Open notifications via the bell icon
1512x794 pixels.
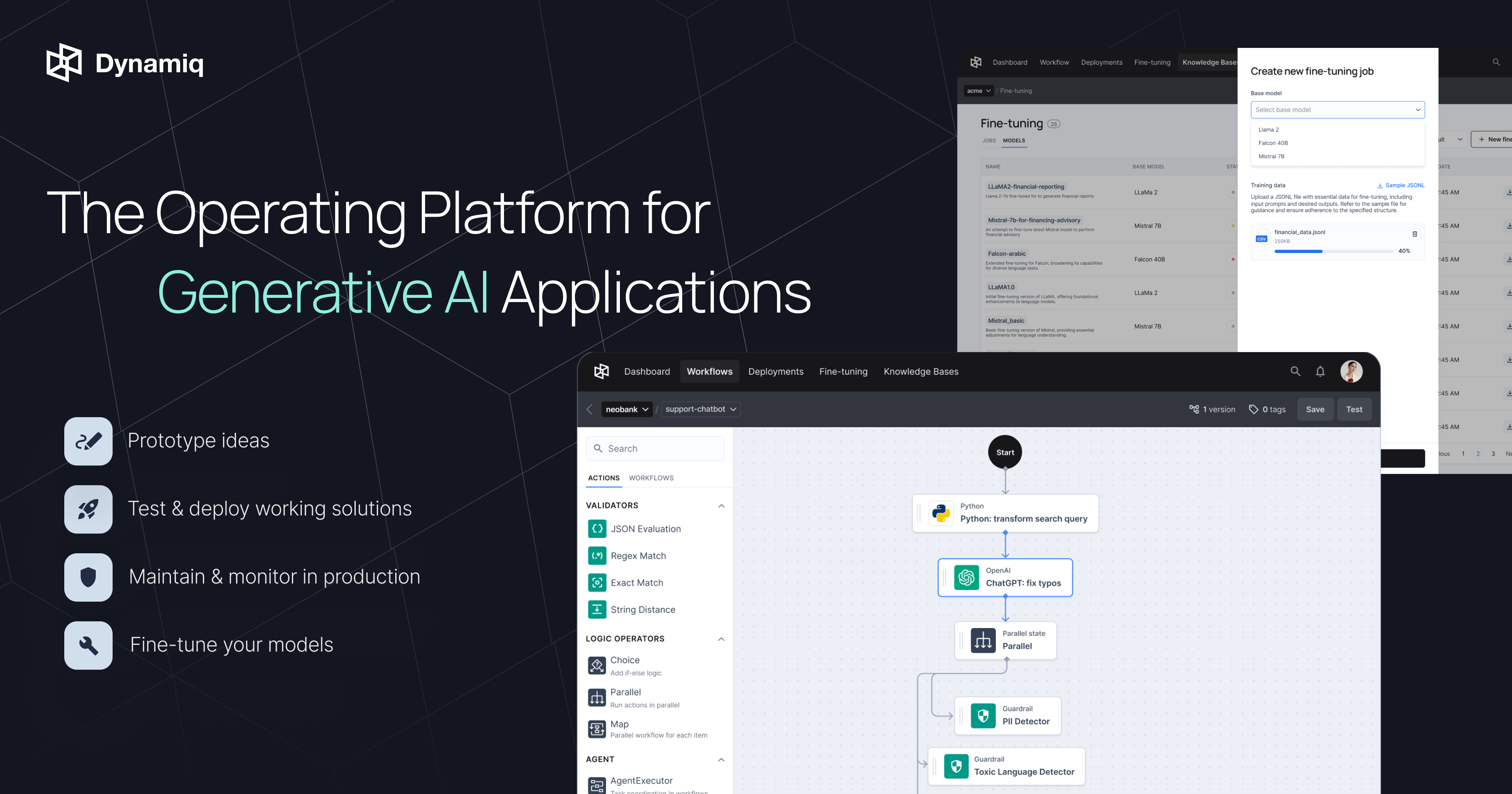pyautogui.click(x=1320, y=371)
